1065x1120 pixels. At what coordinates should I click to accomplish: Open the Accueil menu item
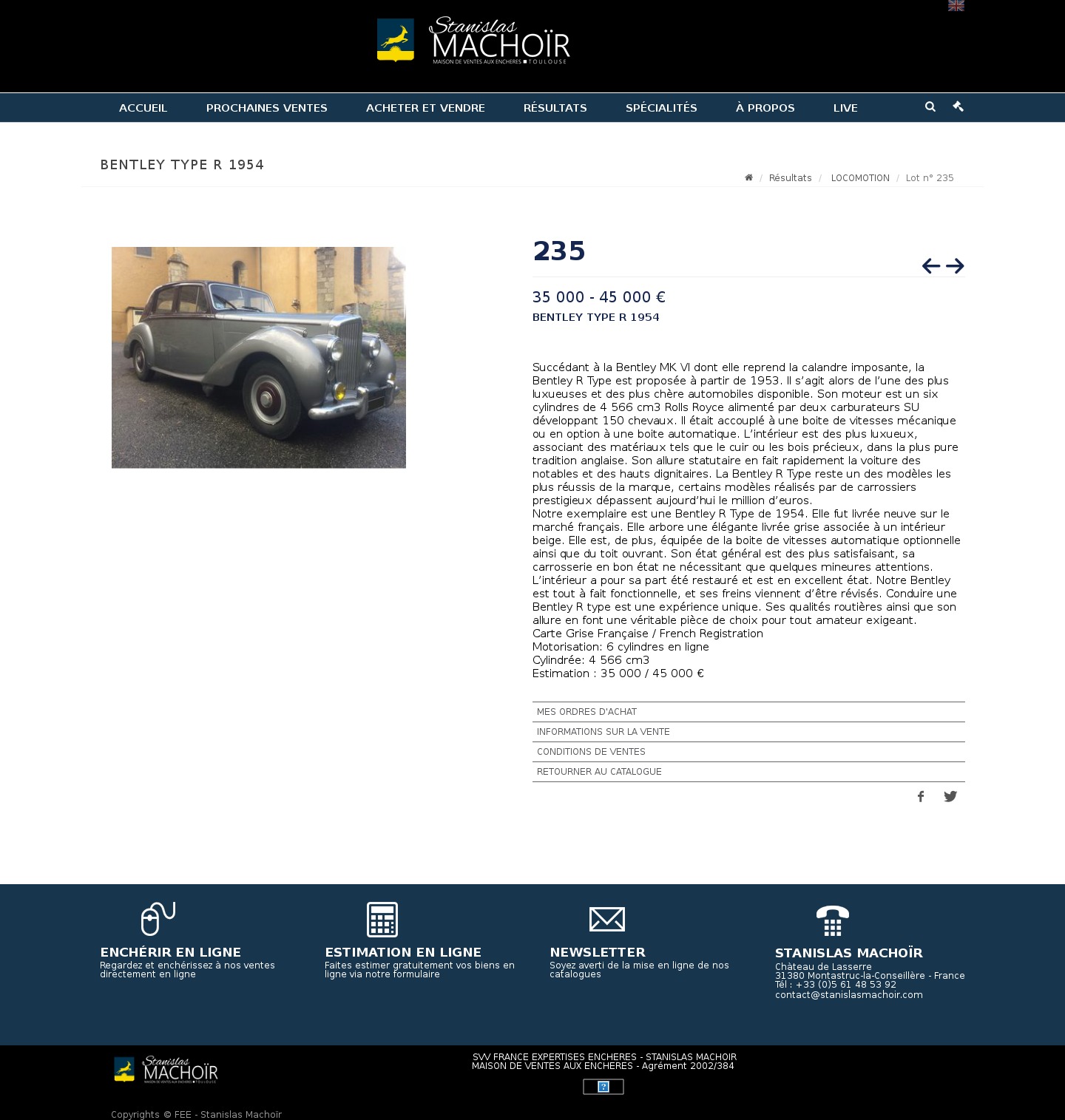[143, 108]
